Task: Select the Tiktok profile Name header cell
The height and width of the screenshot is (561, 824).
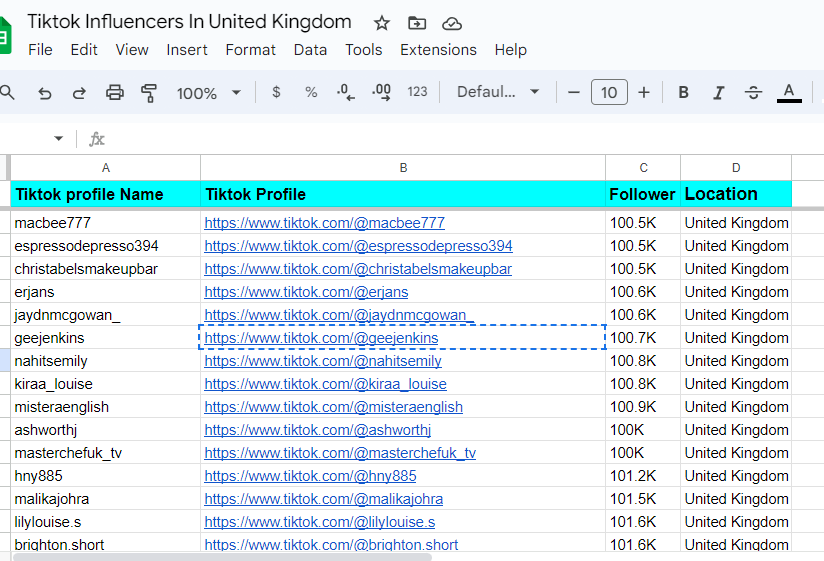Action: pos(106,194)
